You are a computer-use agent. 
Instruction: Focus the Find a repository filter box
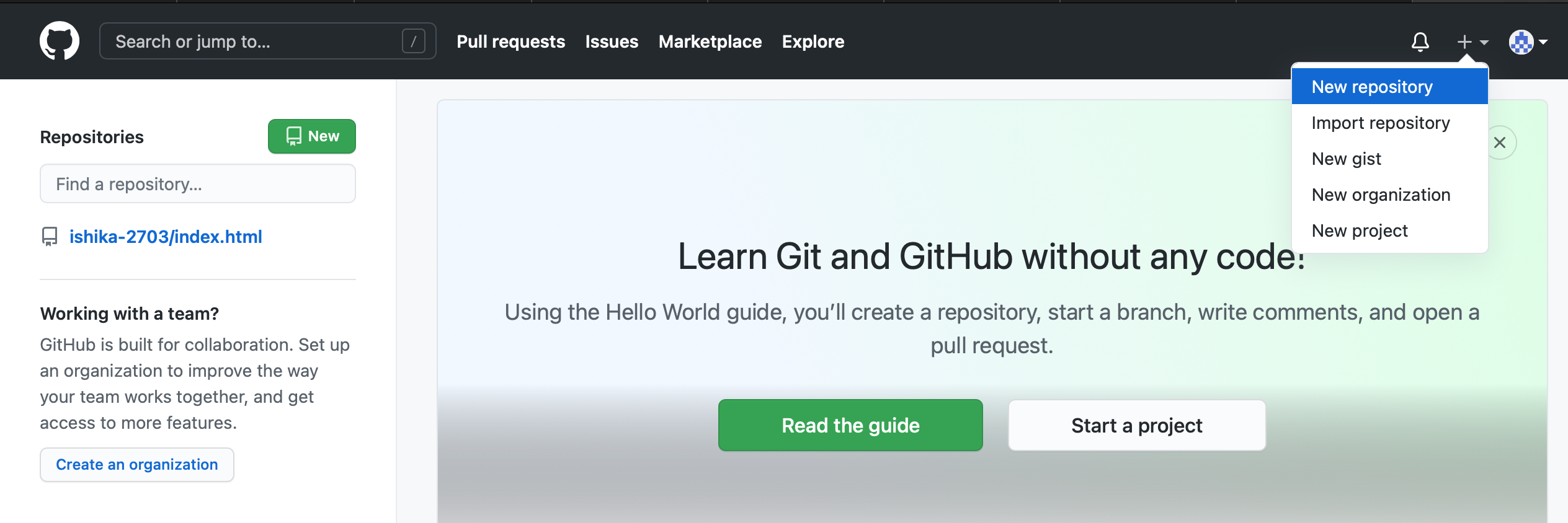coord(198,183)
